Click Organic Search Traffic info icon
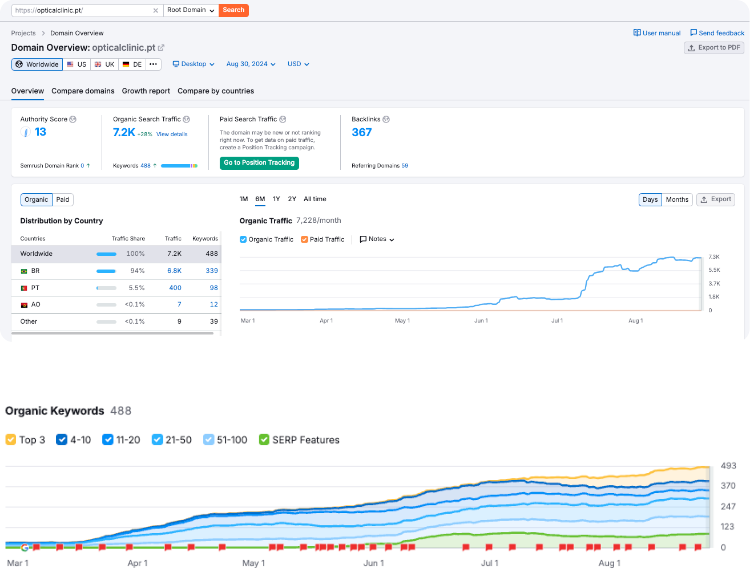Image resolution: width=750 pixels, height=580 pixels. [x=187, y=120]
